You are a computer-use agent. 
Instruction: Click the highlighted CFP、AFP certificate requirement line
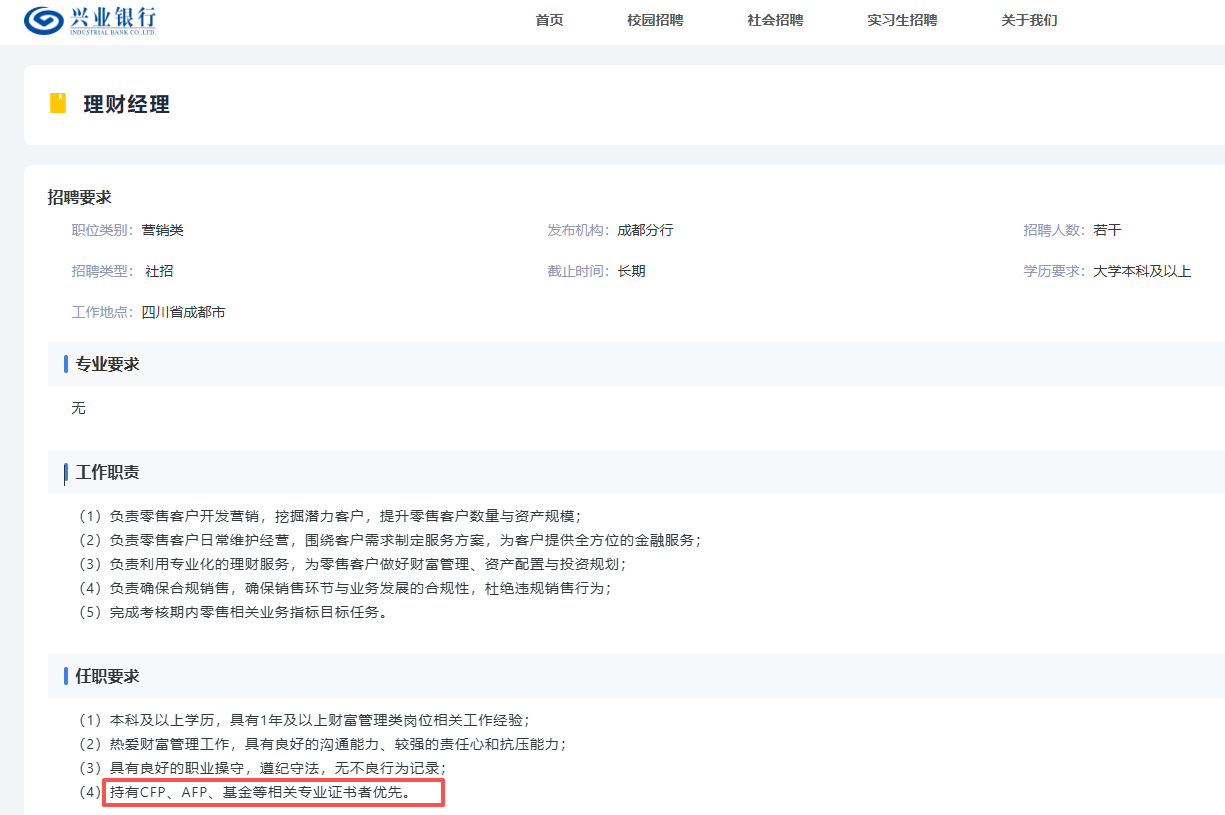pyautogui.click(x=273, y=793)
